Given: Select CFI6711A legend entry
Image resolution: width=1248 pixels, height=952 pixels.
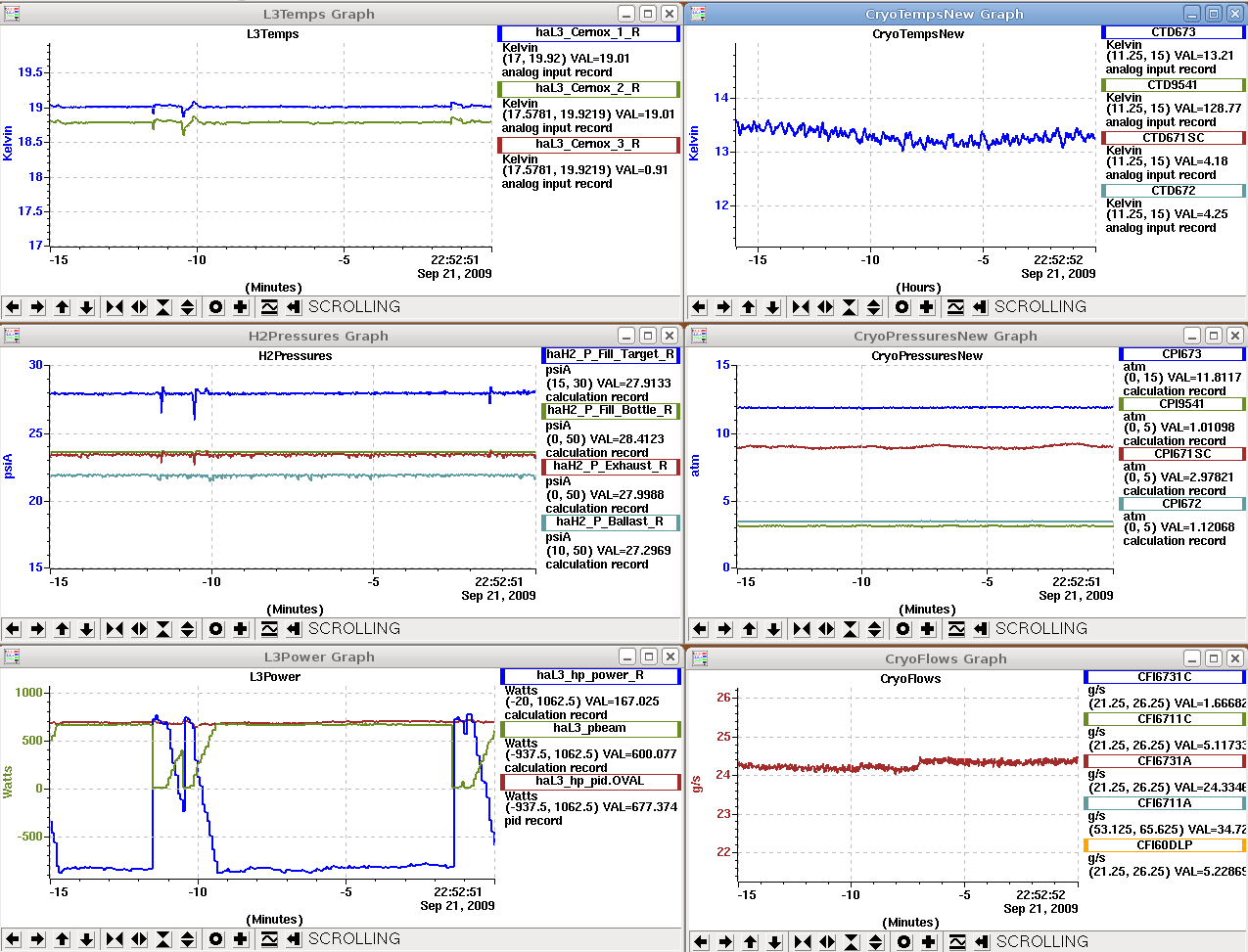Looking at the screenshot, I should click(1165, 803).
